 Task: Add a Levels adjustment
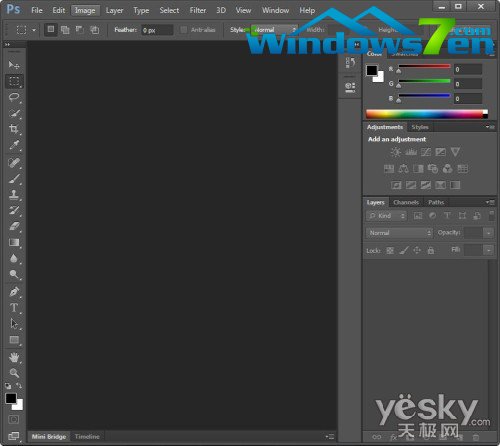coord(411,152)
